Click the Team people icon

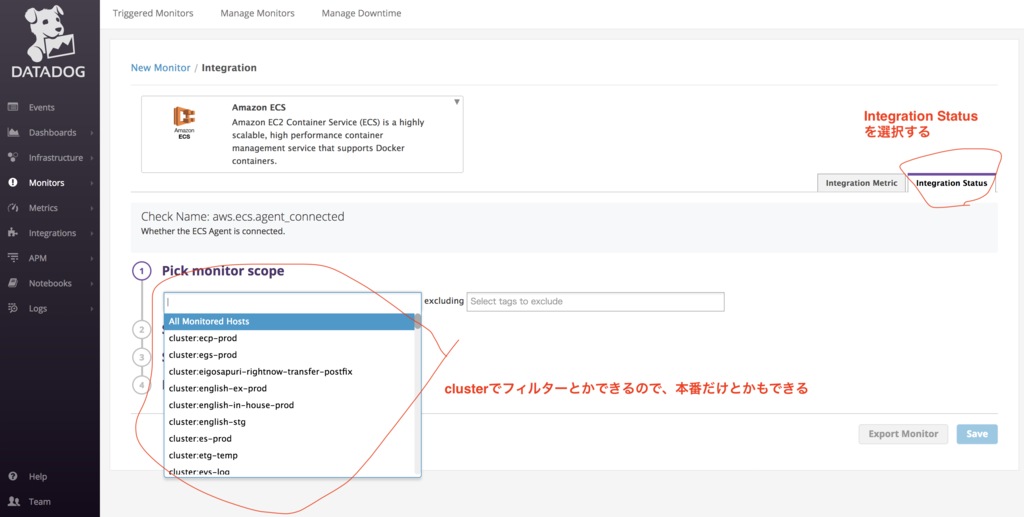pos(13,501)
